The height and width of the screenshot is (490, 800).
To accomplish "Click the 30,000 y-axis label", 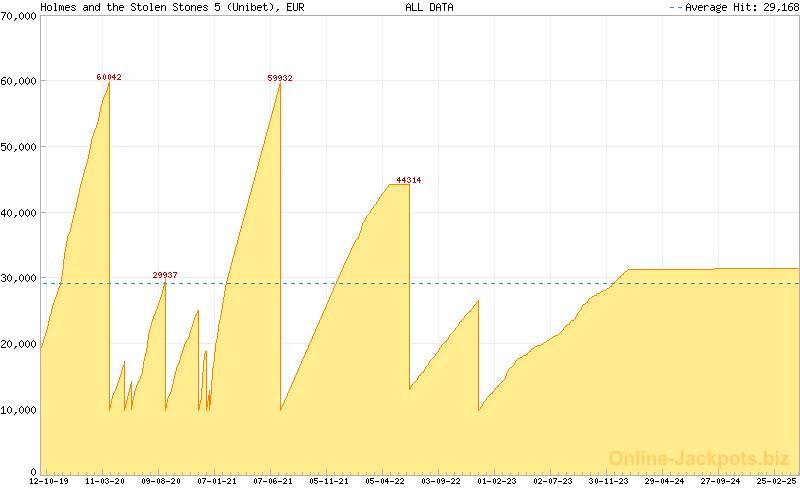I will 18,278.
